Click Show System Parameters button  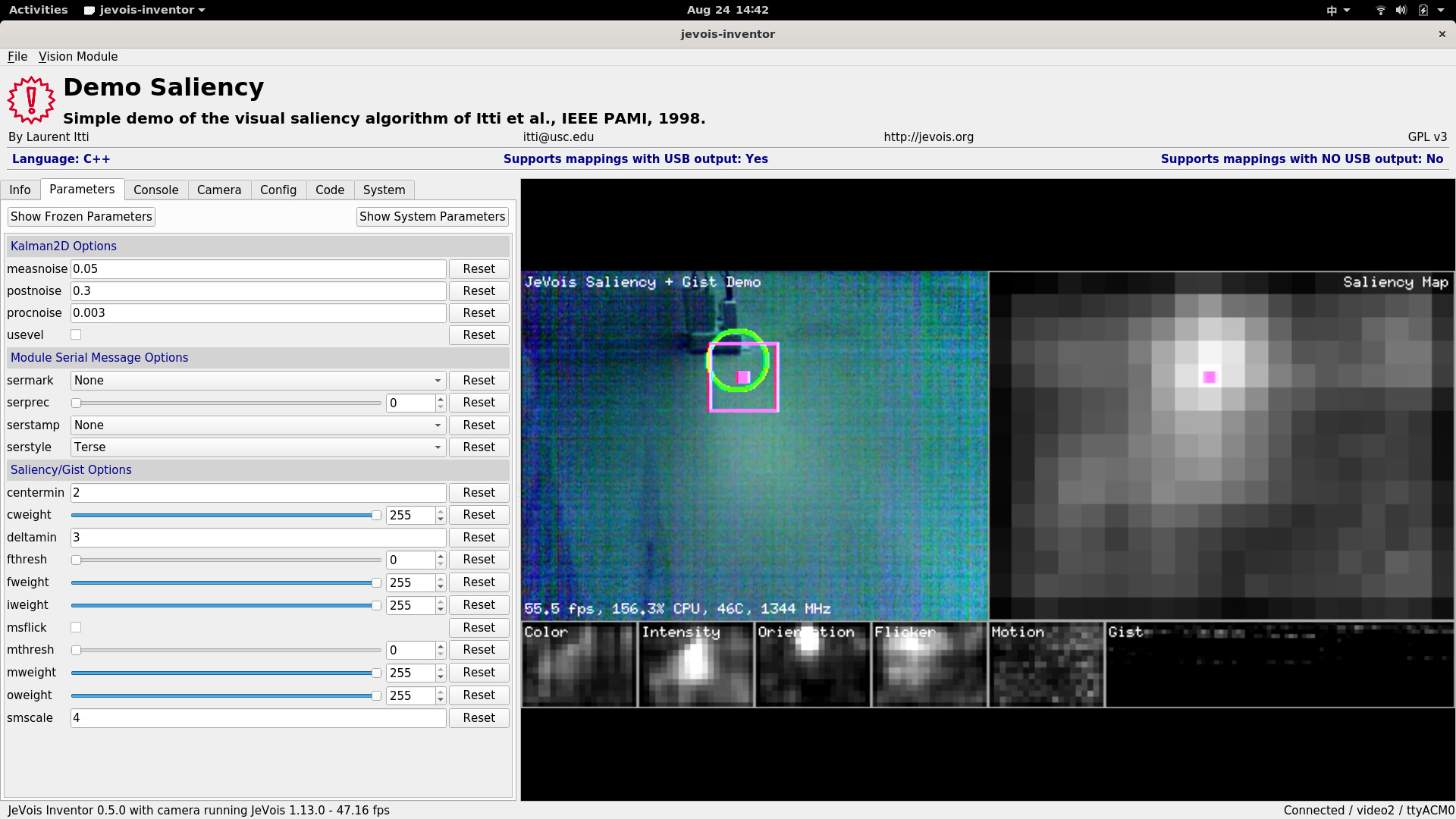coord(432,216)
